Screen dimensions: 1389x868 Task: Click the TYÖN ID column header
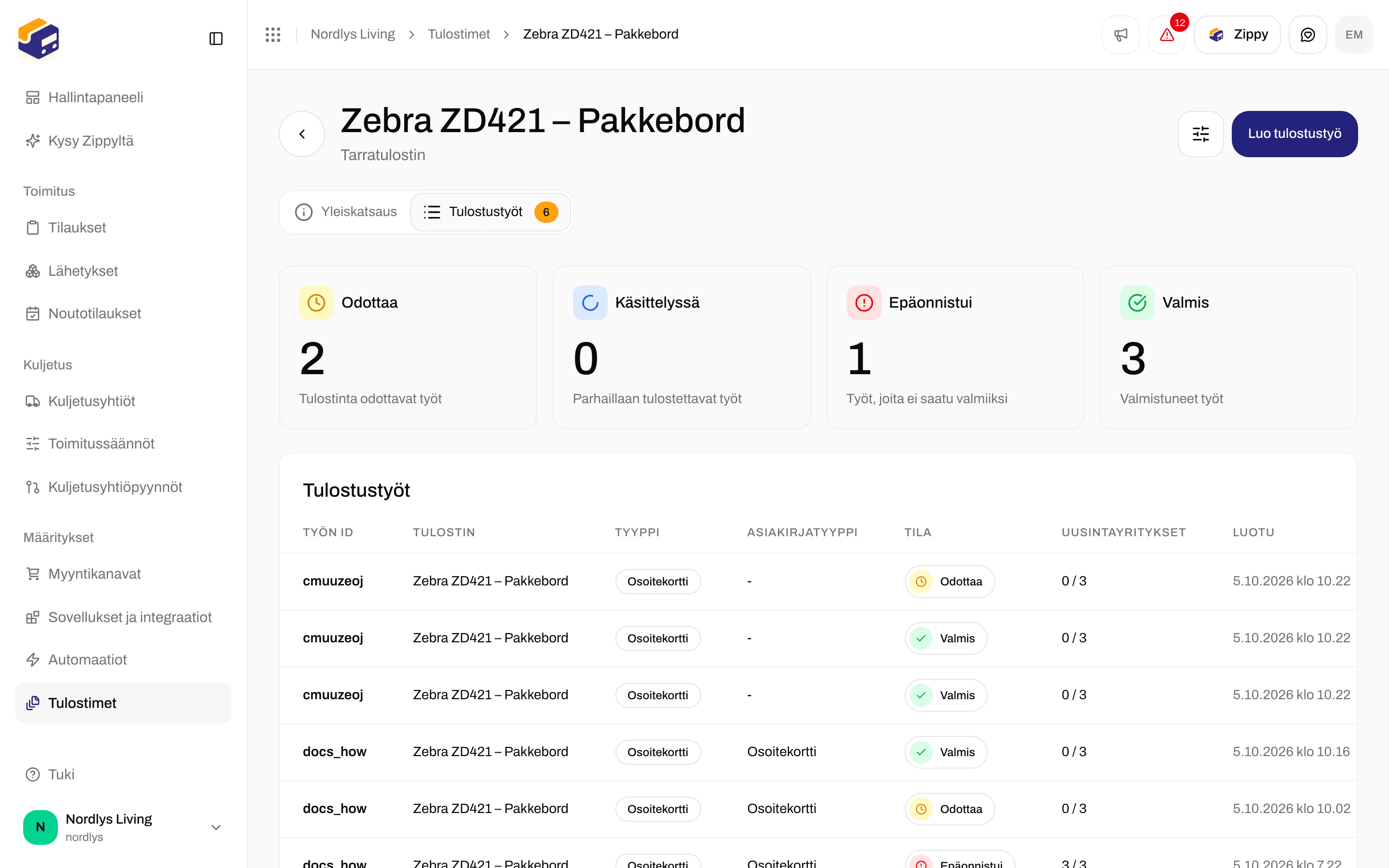tap(328, 532)
